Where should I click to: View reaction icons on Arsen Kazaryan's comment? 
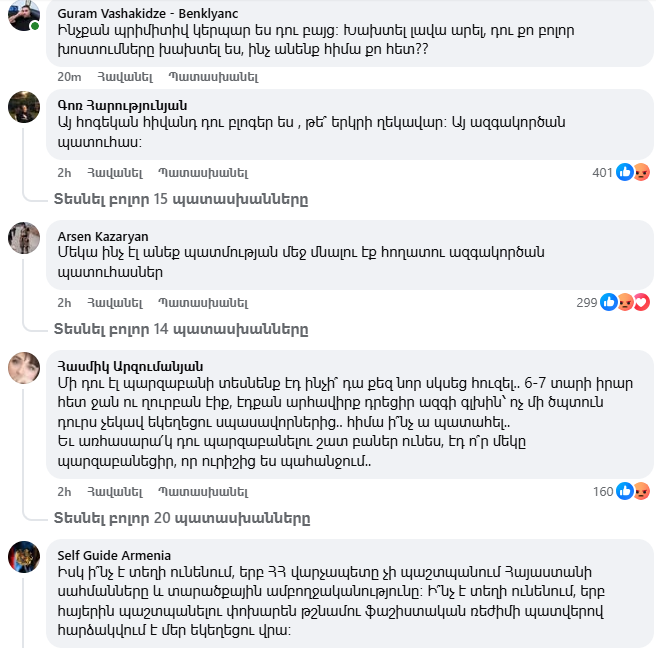(x=625, y=302)
